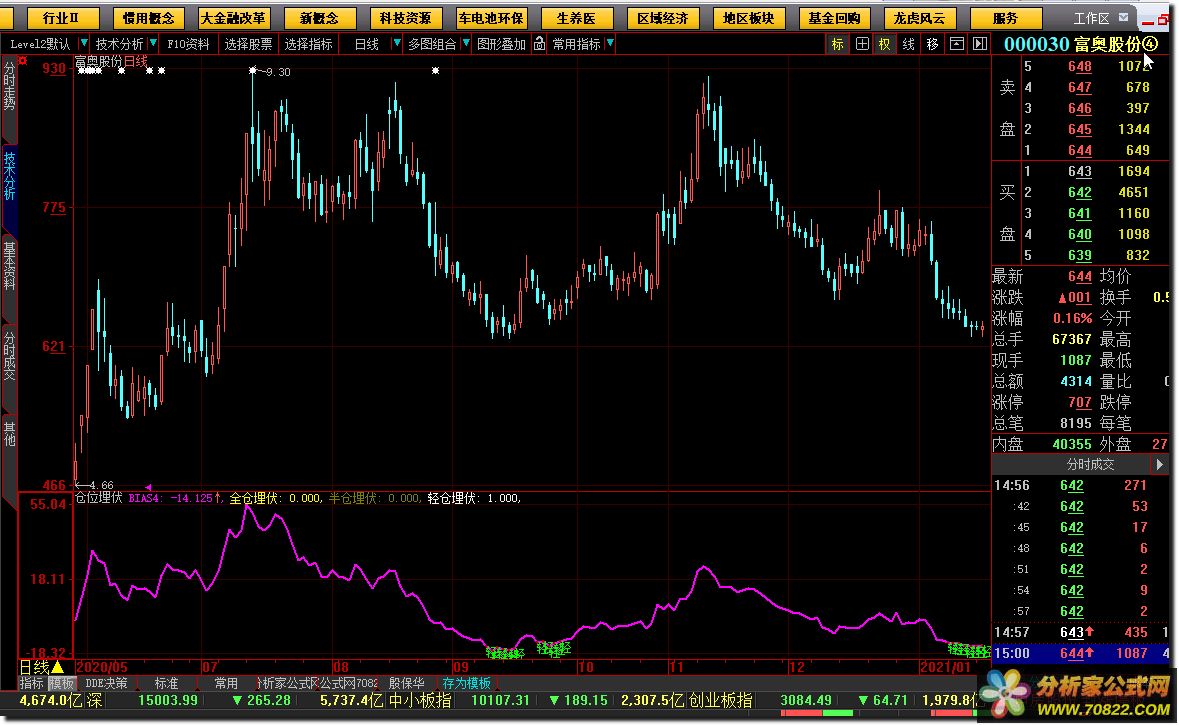
Task: Open the 服务 menu button
Action: (x=1005, y=18)
